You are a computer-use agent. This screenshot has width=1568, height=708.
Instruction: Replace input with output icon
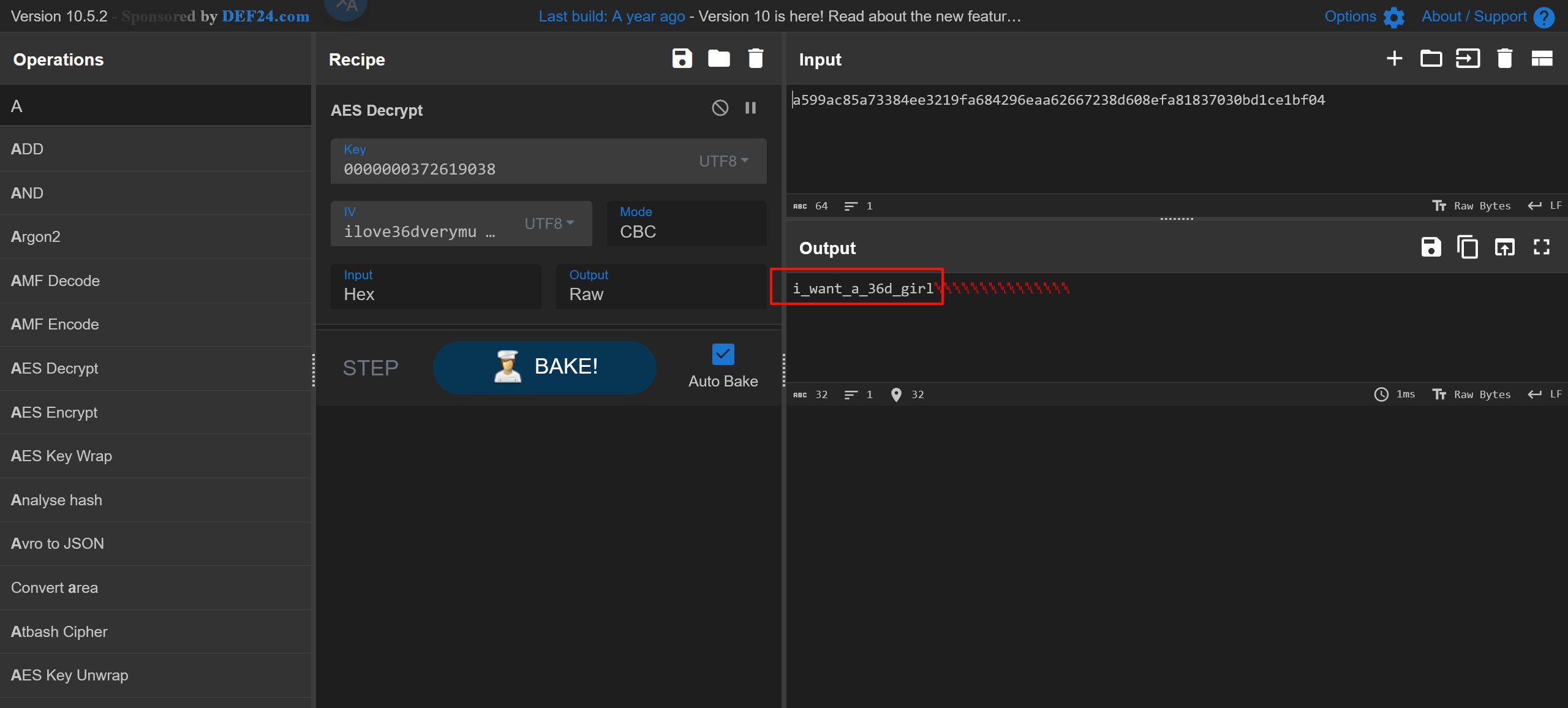click(x=1504, y=247)
